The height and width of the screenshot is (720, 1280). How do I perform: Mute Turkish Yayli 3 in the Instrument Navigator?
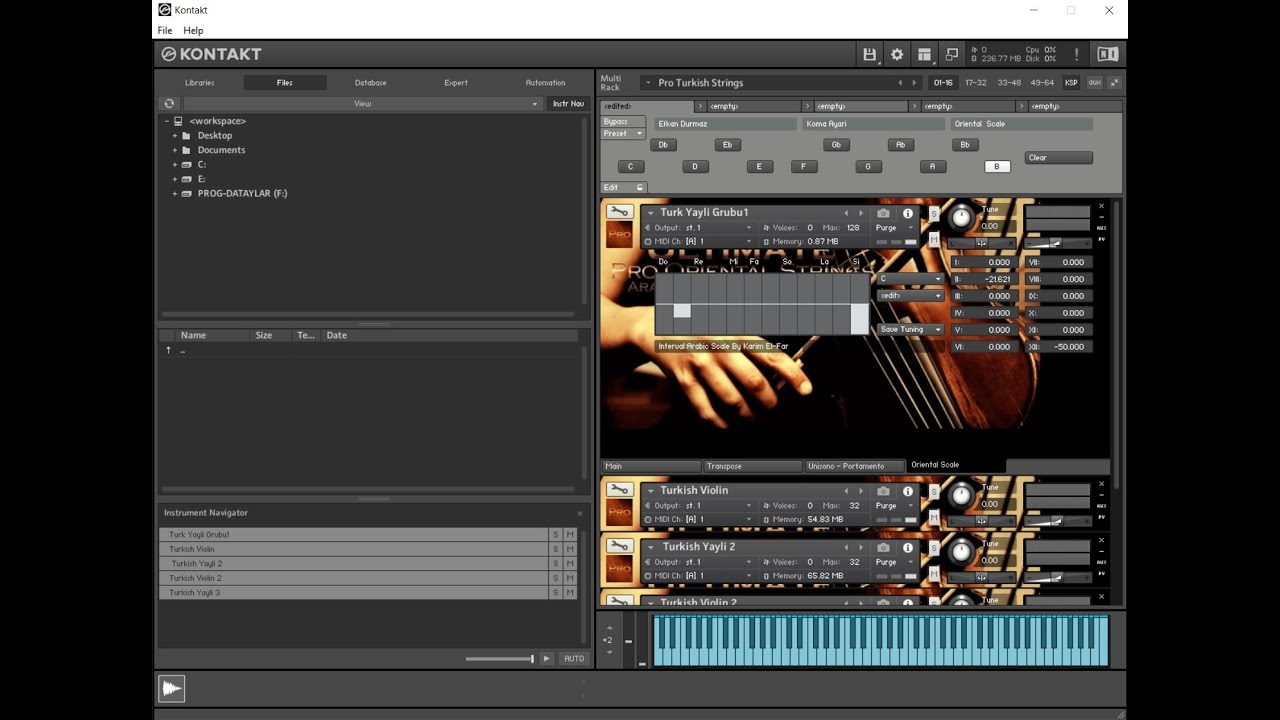(x=570, y=593)
